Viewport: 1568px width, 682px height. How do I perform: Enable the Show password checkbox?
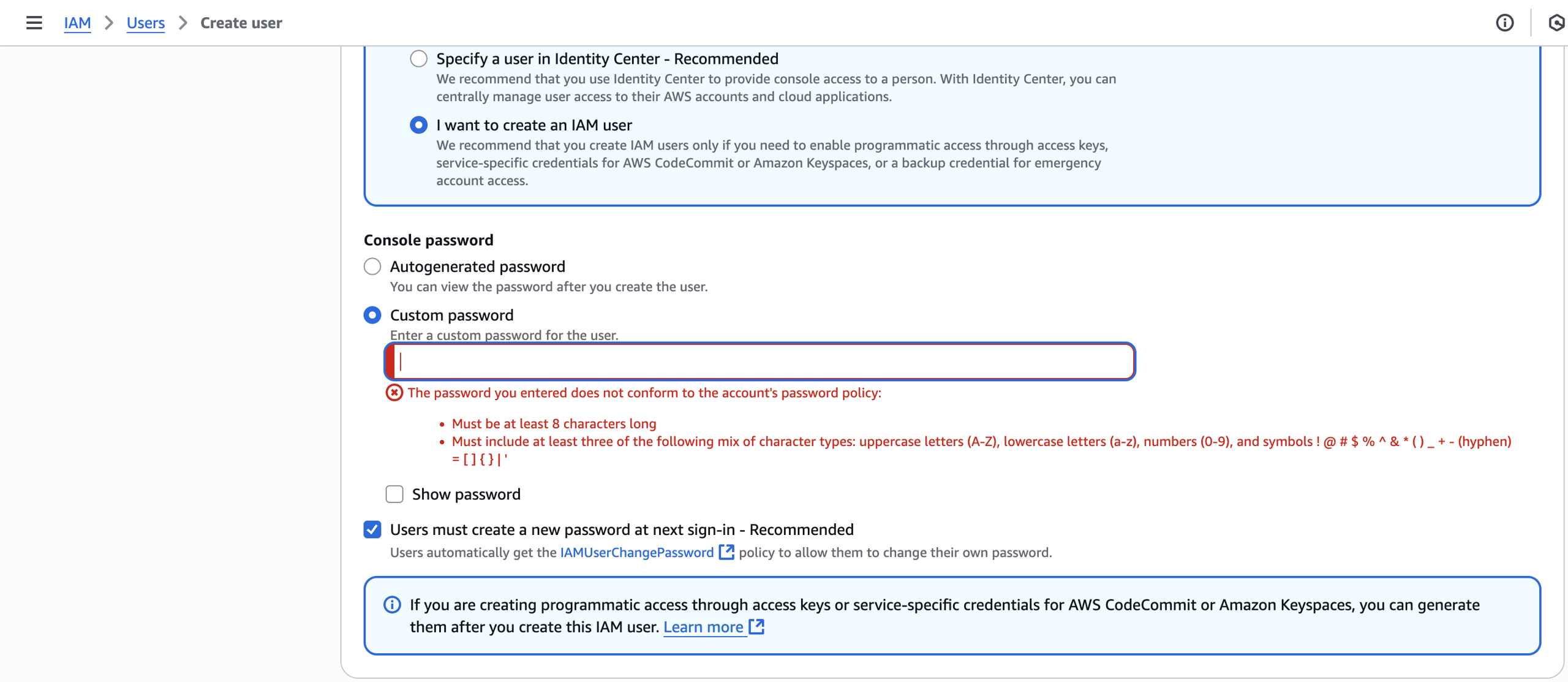pyautogui.click(x=394, y=494)
